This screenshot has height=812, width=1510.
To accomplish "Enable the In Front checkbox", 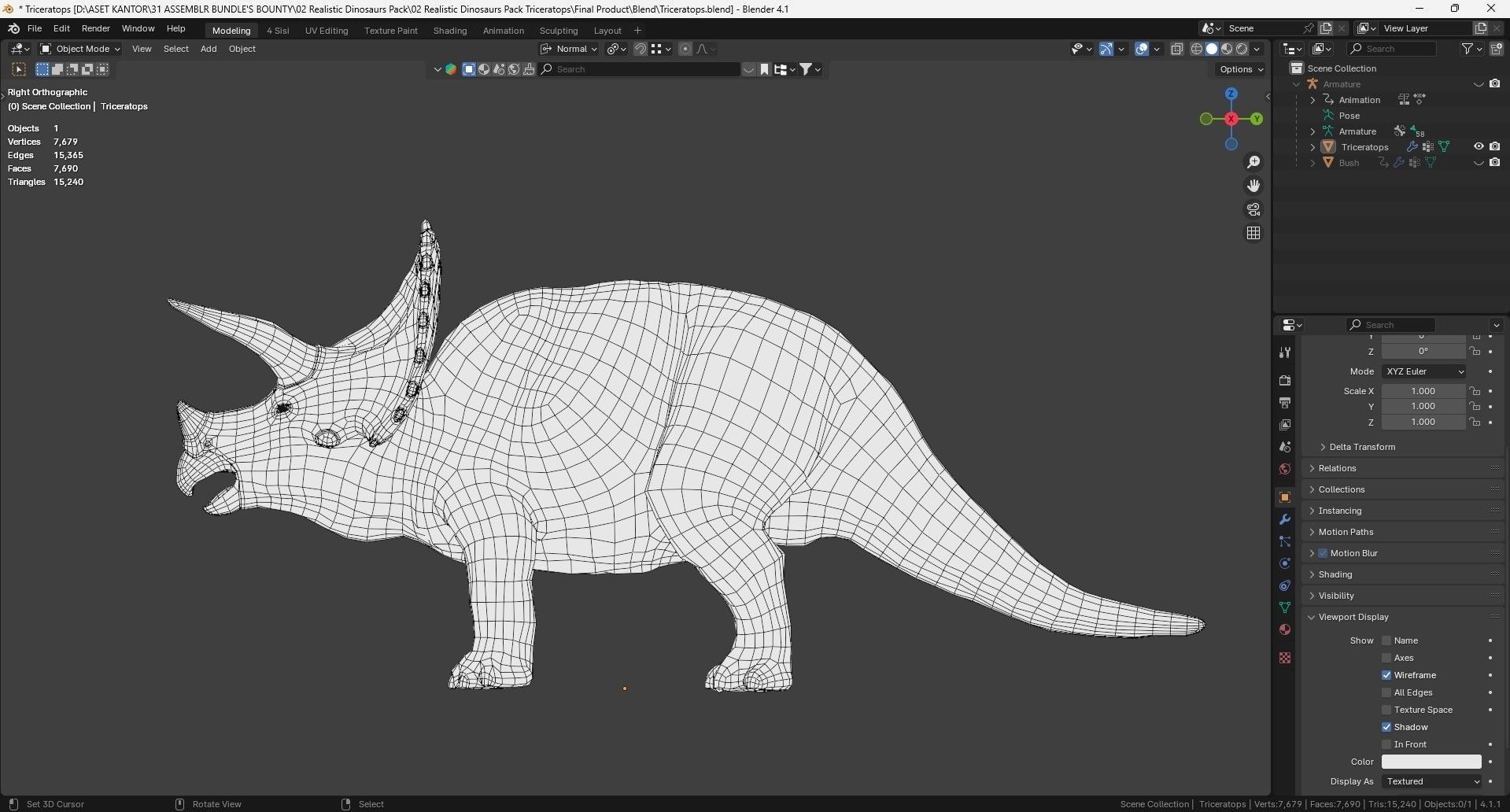I will tap(1386, 744).
